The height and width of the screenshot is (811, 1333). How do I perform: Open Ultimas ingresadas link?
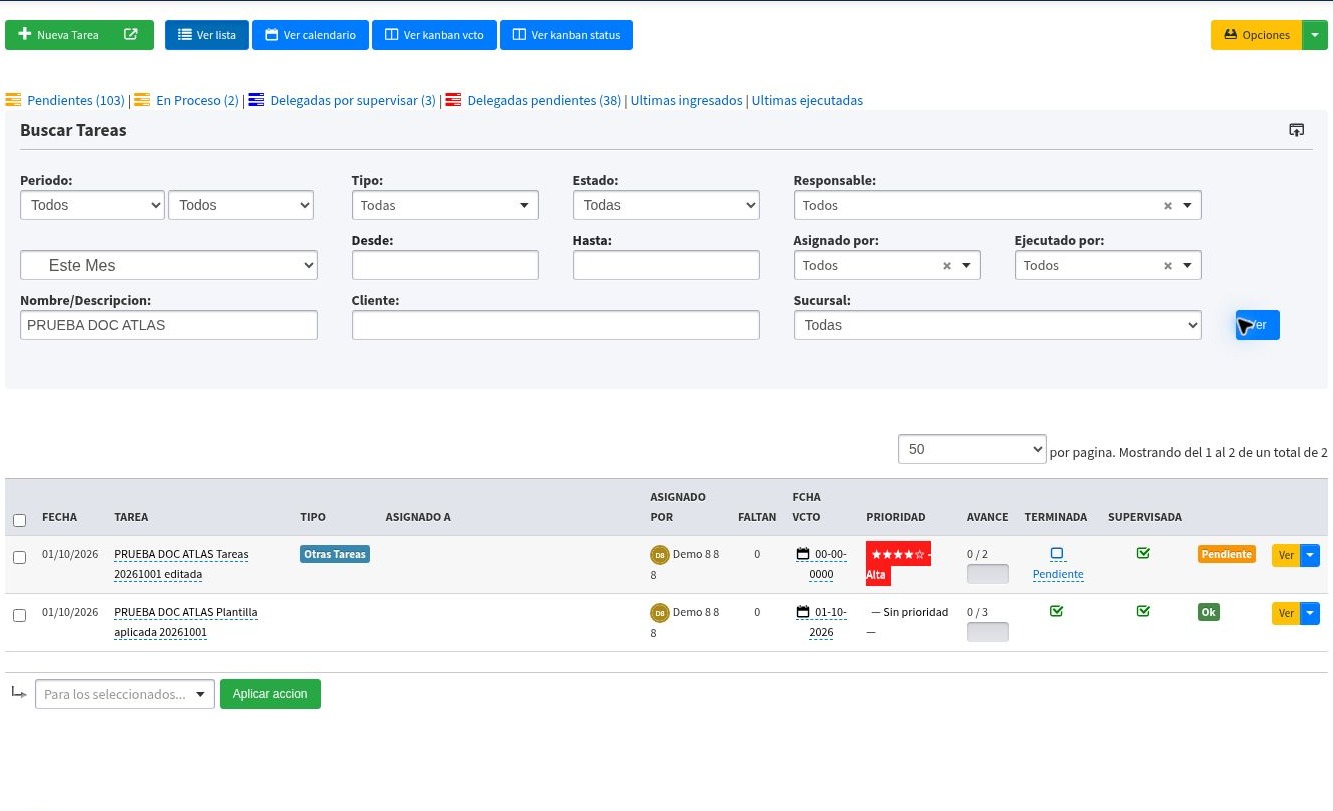(687, 100)
